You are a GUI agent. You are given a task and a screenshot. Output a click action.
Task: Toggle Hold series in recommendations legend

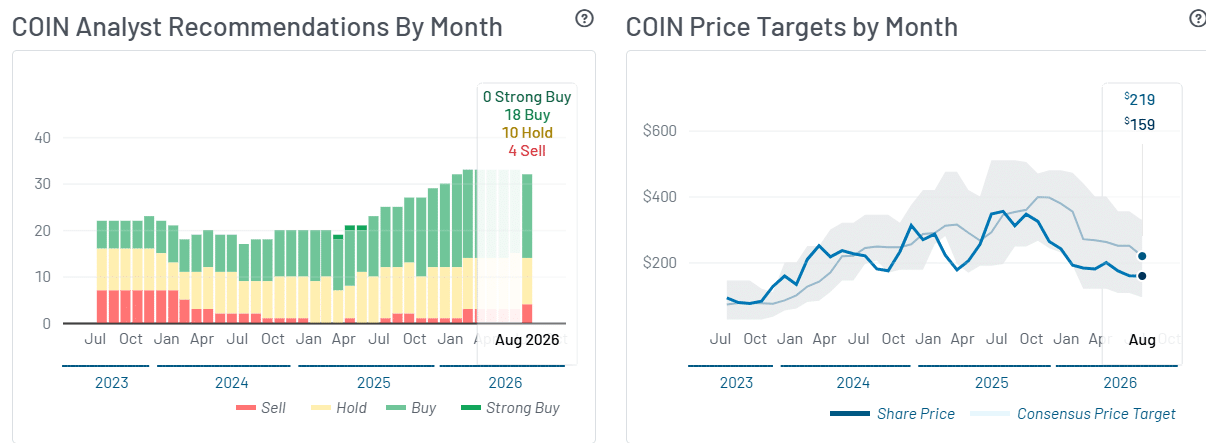coord(338,408)
